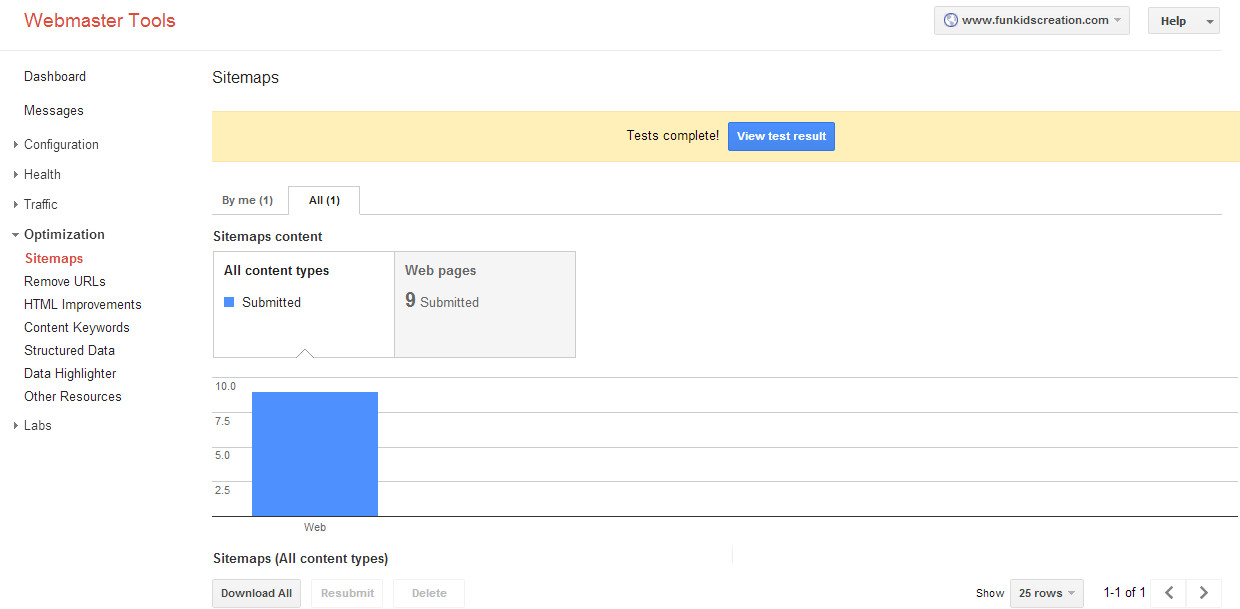Screen dimensions: 1240x609
Task: Click the 'Web' chart axis label
Action: (315, 527)
